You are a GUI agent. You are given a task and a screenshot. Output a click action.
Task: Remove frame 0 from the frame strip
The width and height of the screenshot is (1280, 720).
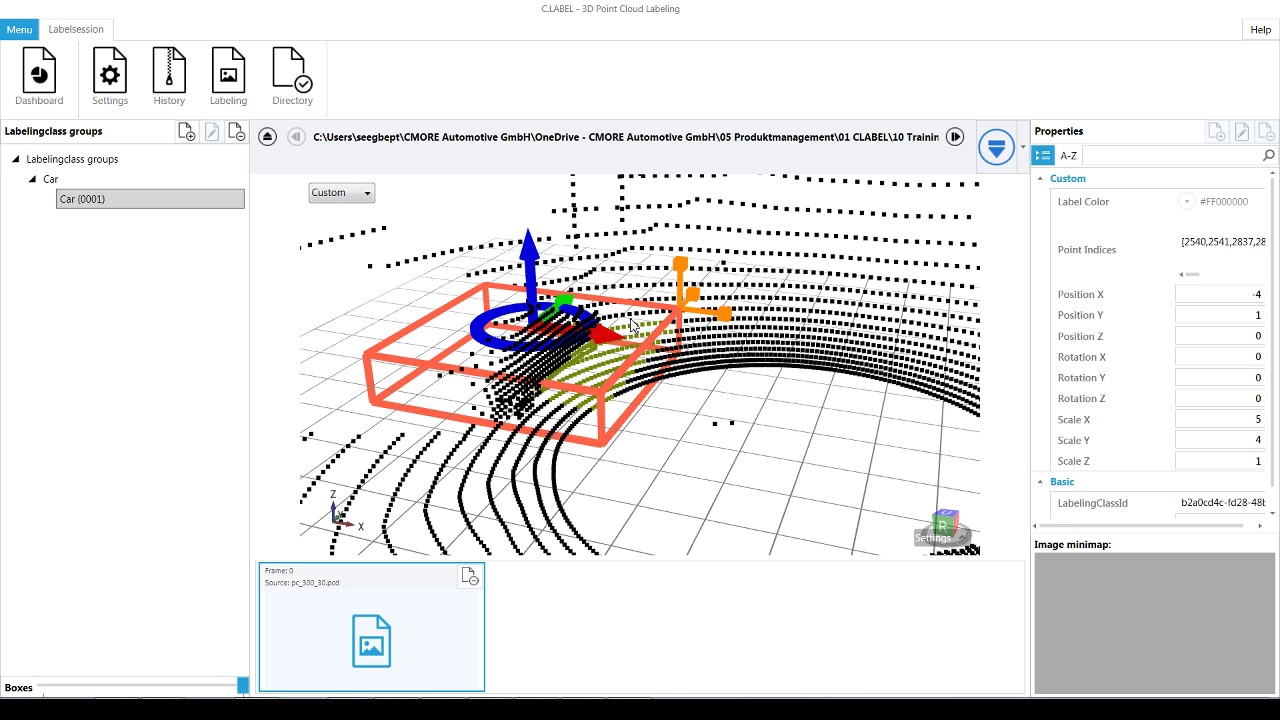click(x=469, y=576)
